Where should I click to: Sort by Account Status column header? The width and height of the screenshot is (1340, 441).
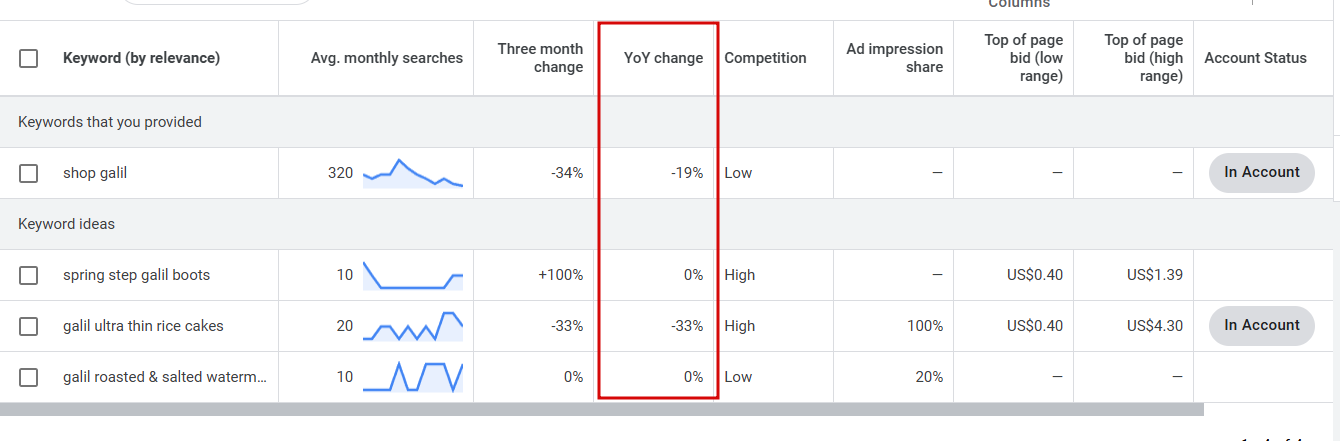(x=1255, y=58)
